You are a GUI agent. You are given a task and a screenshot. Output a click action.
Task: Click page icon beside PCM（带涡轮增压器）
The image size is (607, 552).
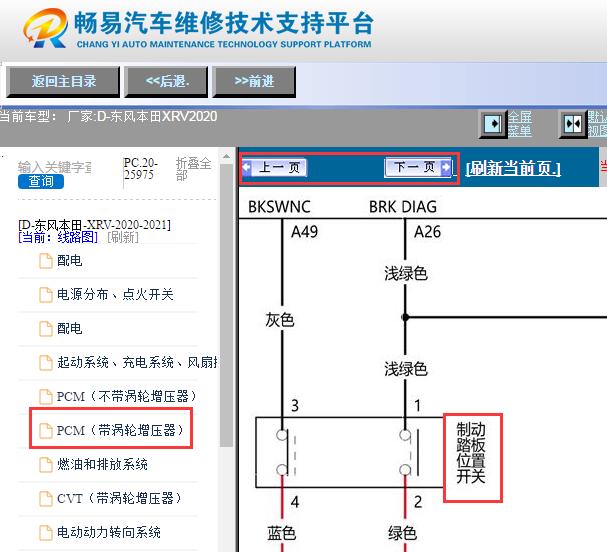(x=46, y=430)
